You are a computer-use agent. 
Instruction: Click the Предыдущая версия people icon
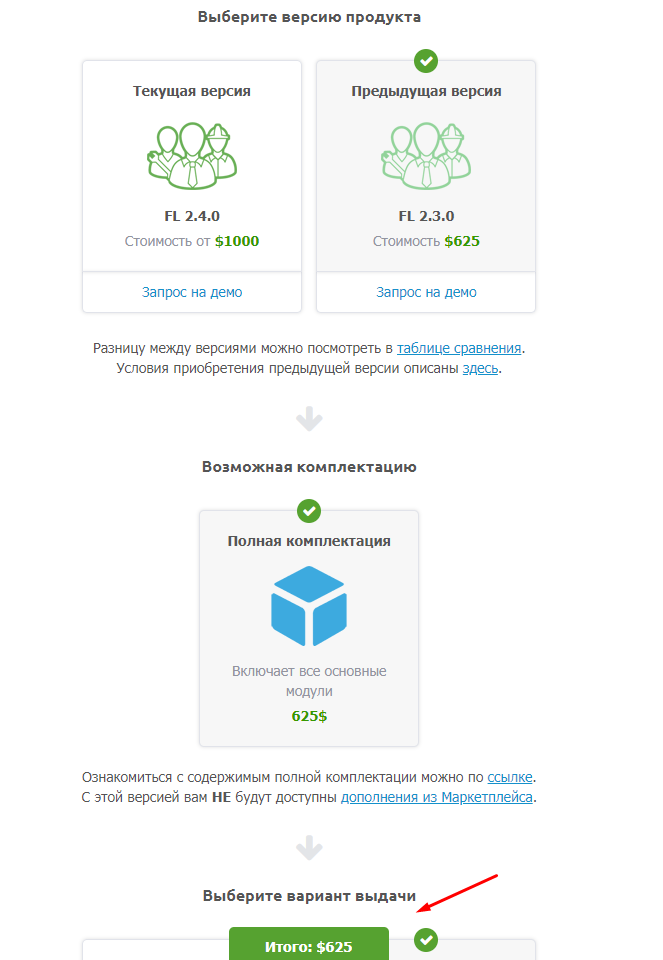coord(426,155)
